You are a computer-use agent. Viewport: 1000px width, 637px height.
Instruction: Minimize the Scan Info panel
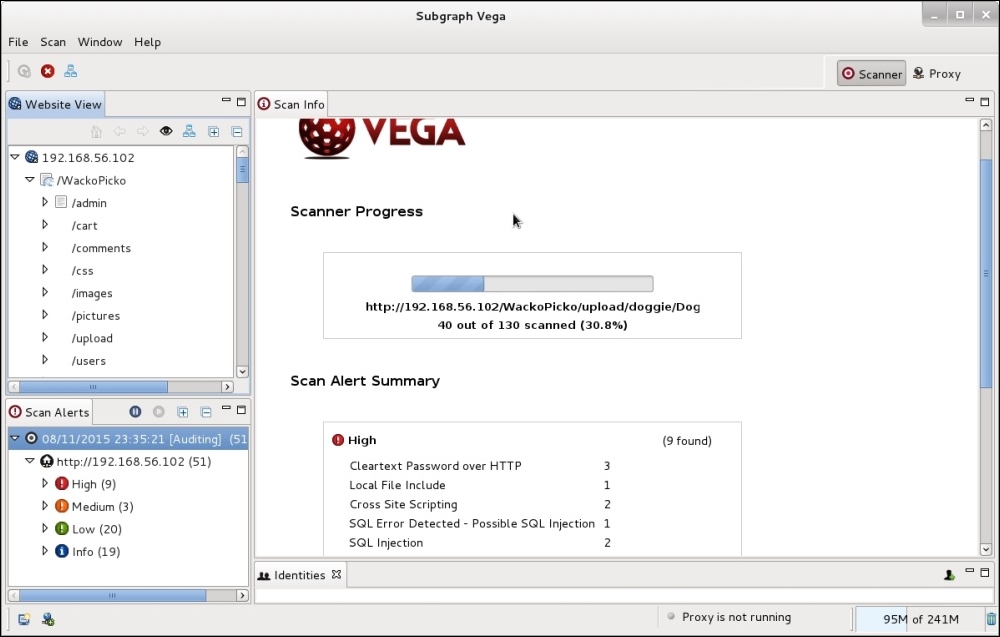coord(969,100)
